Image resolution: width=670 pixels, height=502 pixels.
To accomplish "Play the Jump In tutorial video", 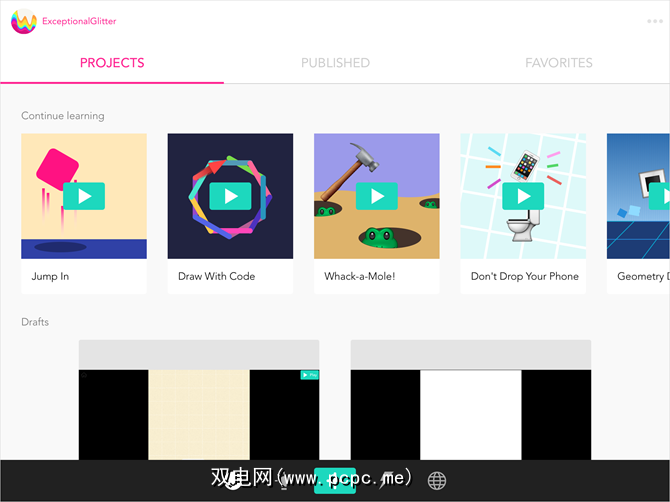I will click(84, 196).
